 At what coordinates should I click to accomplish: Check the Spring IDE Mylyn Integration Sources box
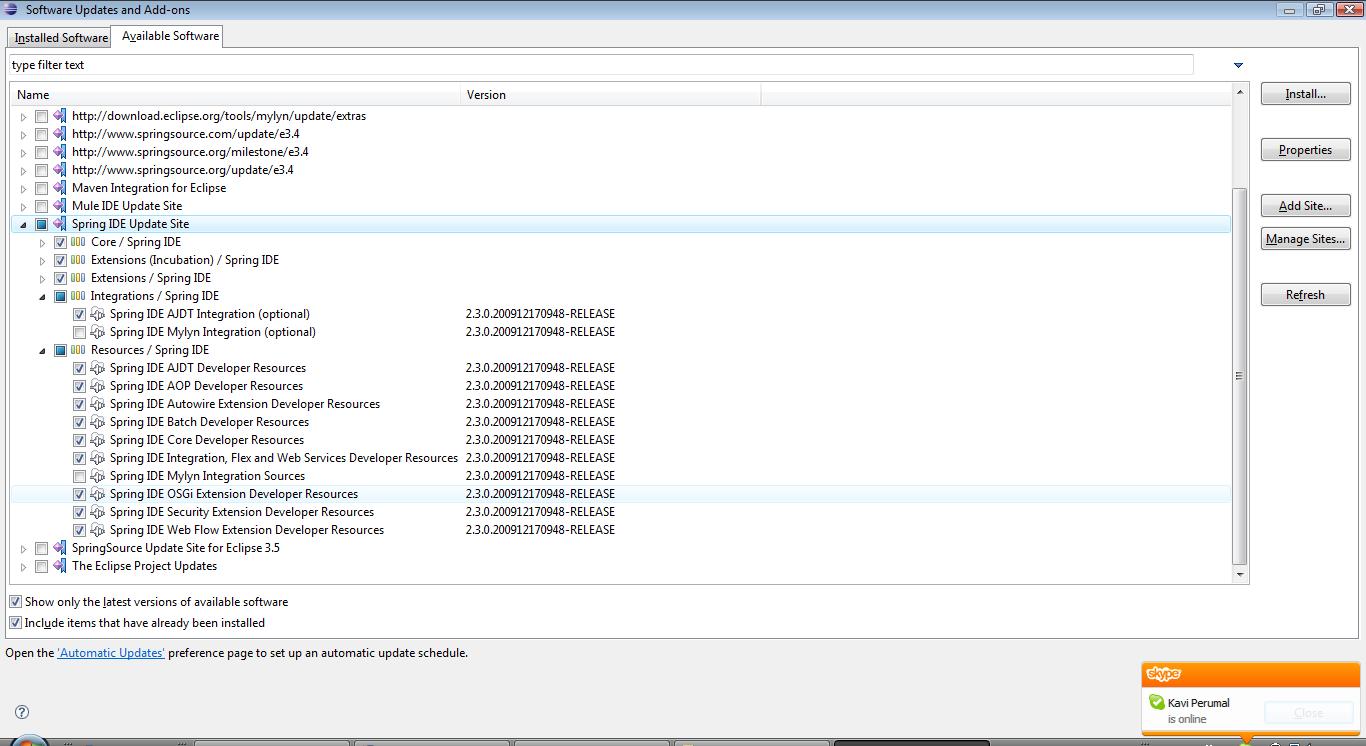[79, 476]
